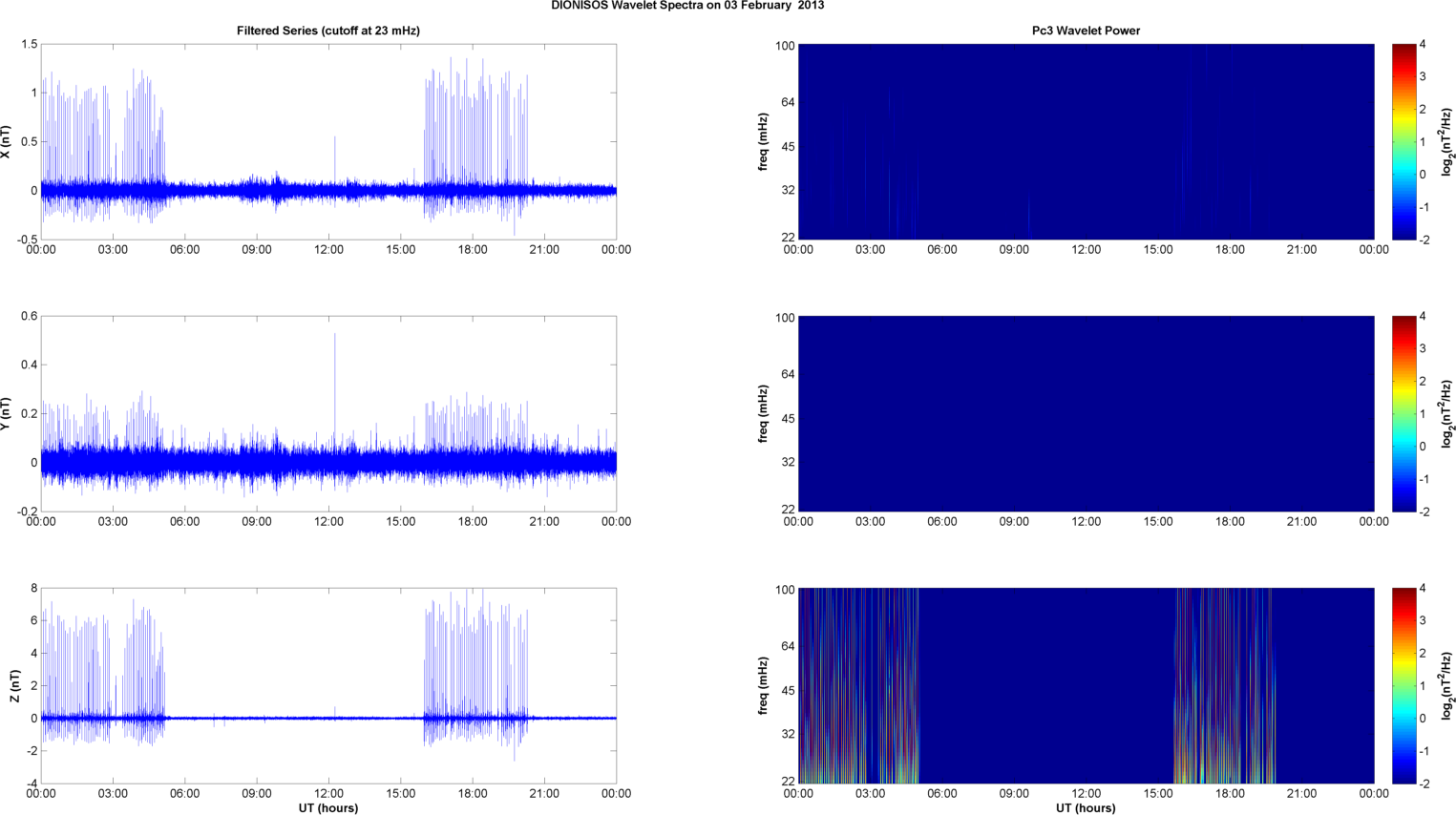Click the '15:00' tick under Y series plot
Viewport: 1456px width, 815px height.
tap(400, 522)
